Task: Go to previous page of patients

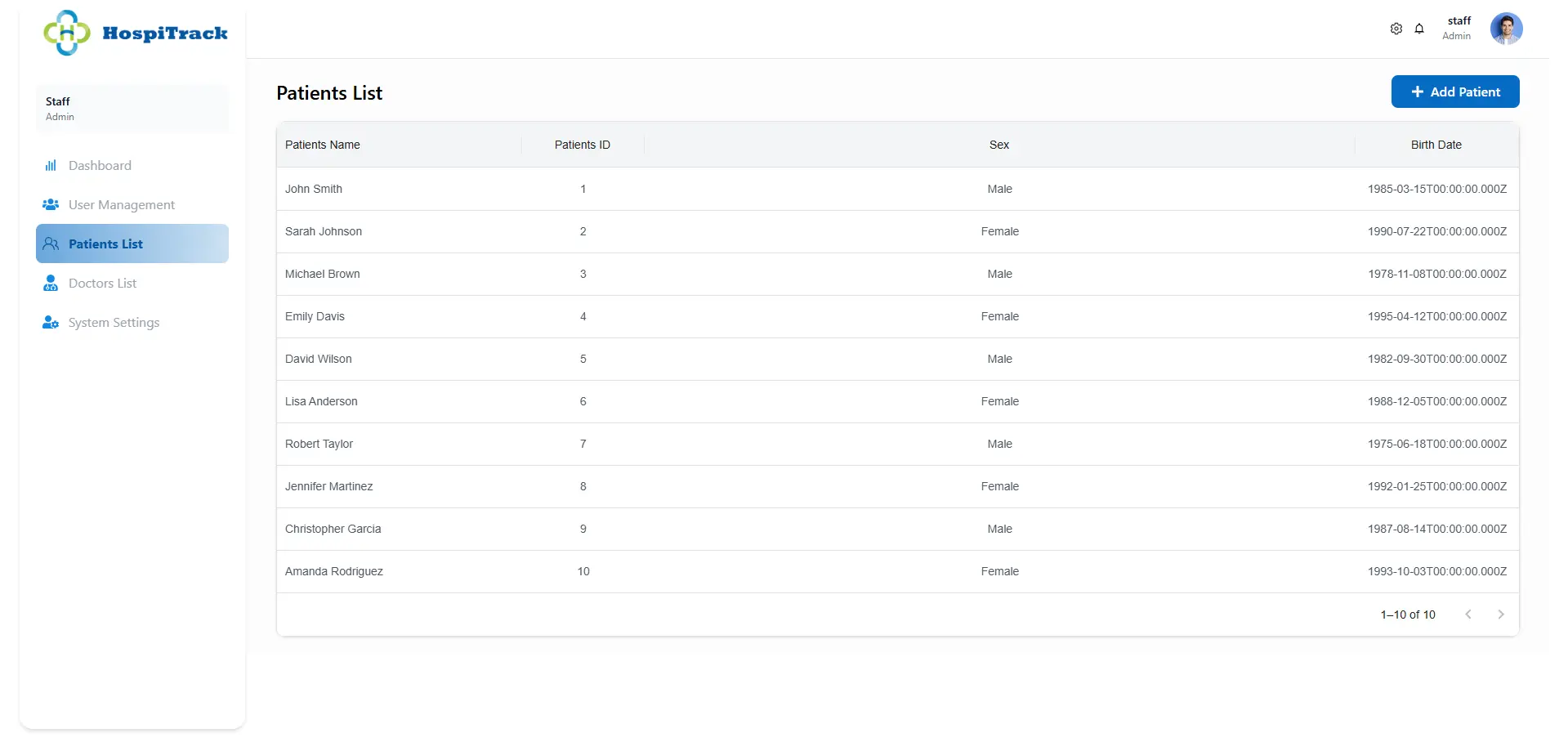Action: tap(1467, 615)
